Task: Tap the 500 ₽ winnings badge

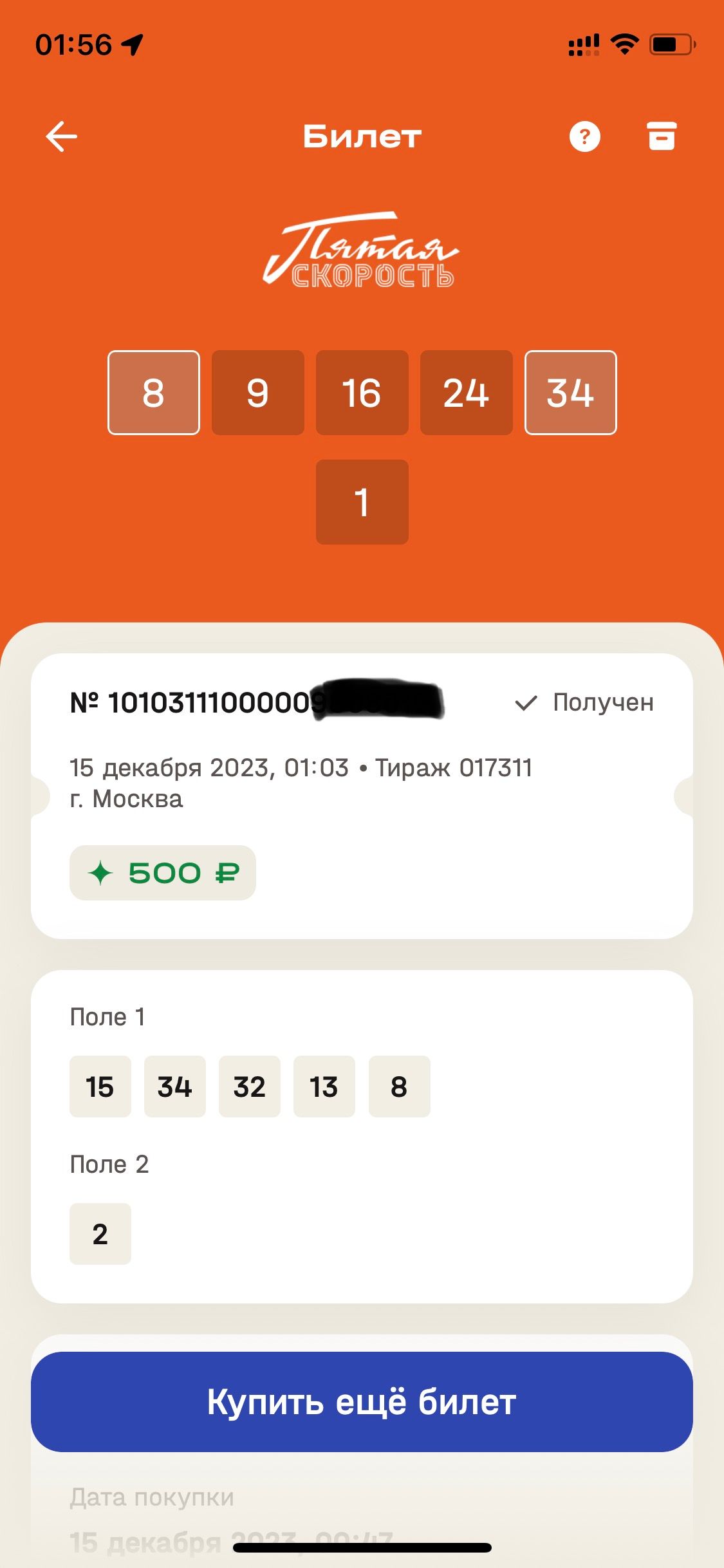Action: [163, 873]
